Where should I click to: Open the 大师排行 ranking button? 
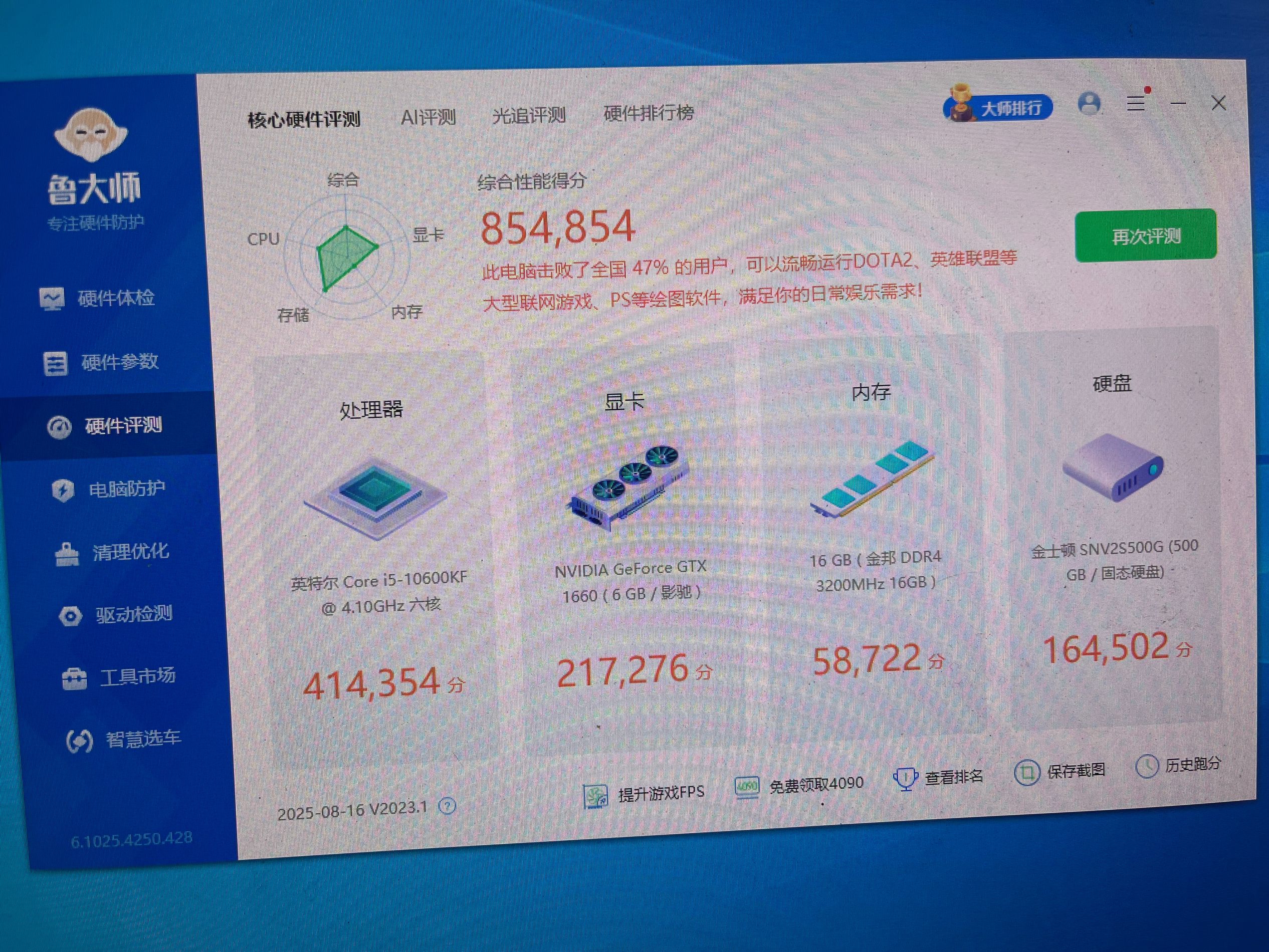[998, 106]
